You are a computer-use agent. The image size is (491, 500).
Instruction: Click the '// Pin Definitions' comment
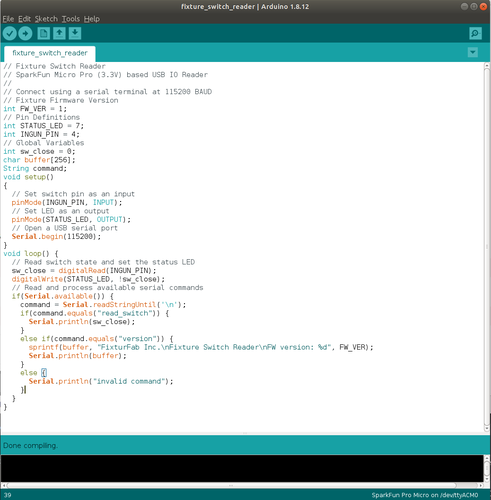[42, 117]
